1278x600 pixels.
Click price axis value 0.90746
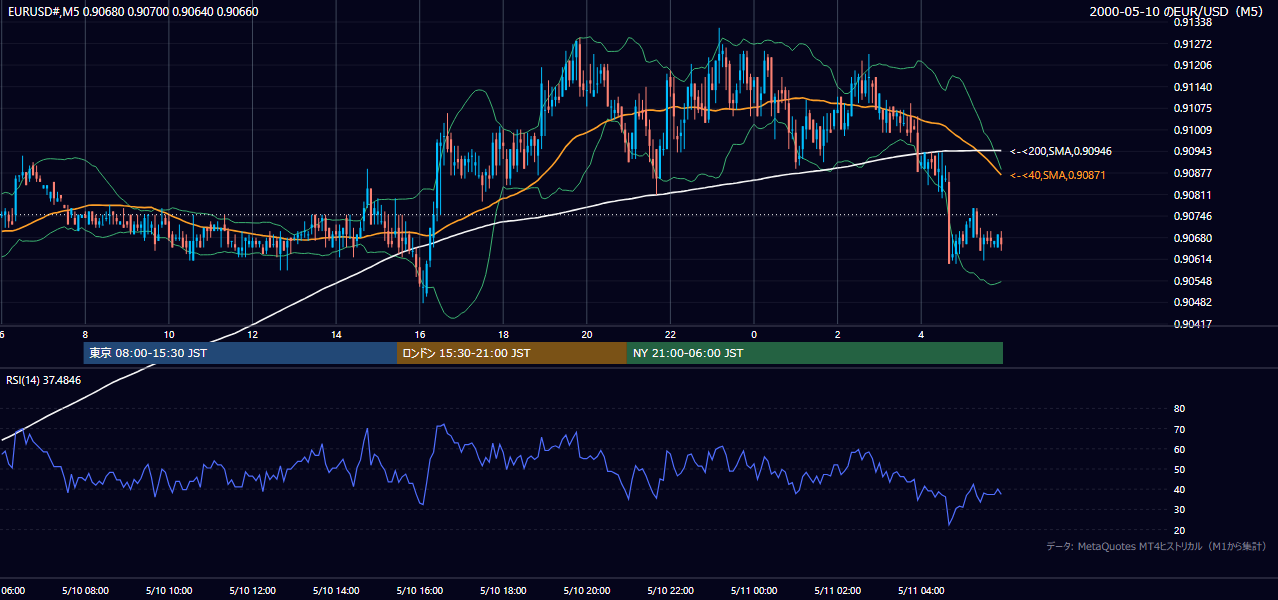[x=1193, y=216]
